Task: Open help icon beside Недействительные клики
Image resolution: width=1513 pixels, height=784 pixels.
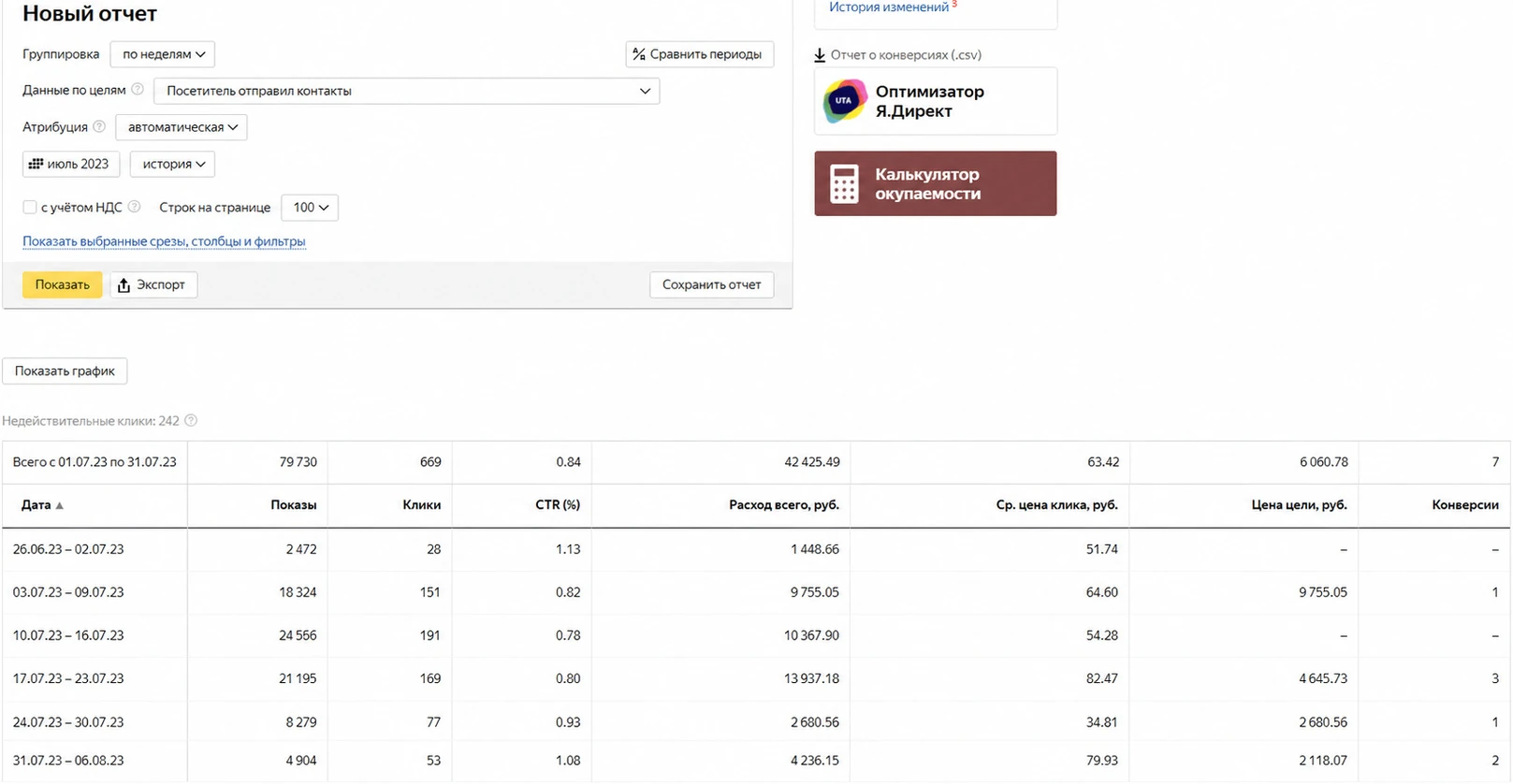Action: tap(191, 421)
